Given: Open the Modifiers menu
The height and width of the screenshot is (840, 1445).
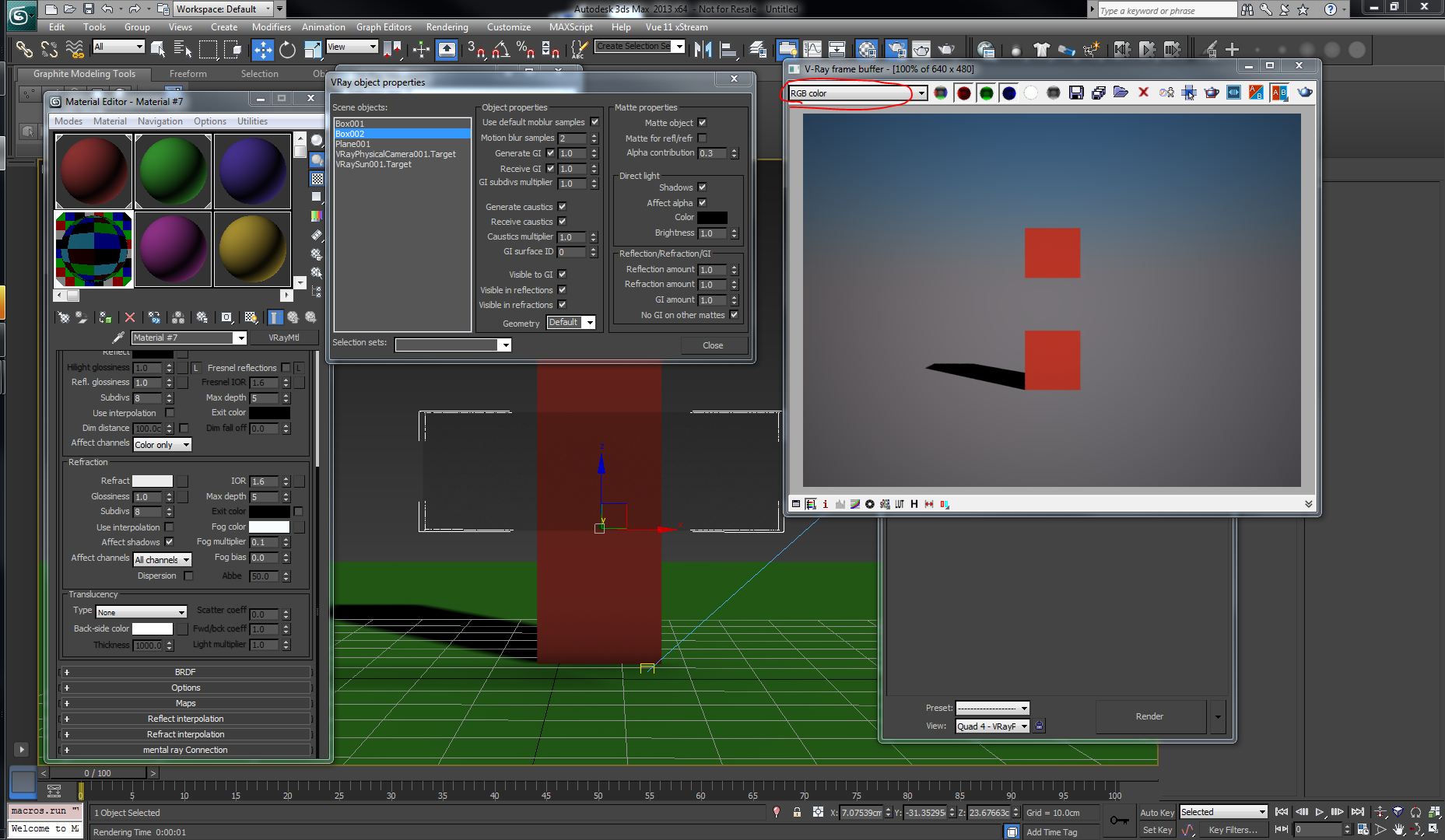Looking at the screenshot, I should (271, 26).
